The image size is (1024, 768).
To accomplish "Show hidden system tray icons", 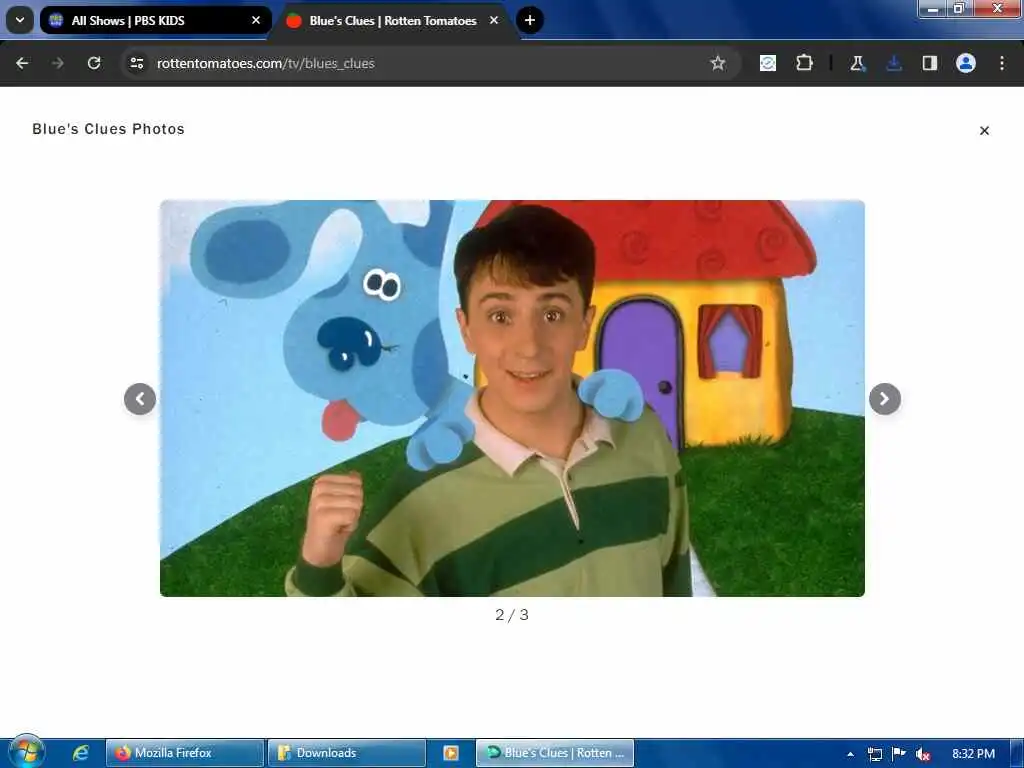I will click(x=850, y=754).
